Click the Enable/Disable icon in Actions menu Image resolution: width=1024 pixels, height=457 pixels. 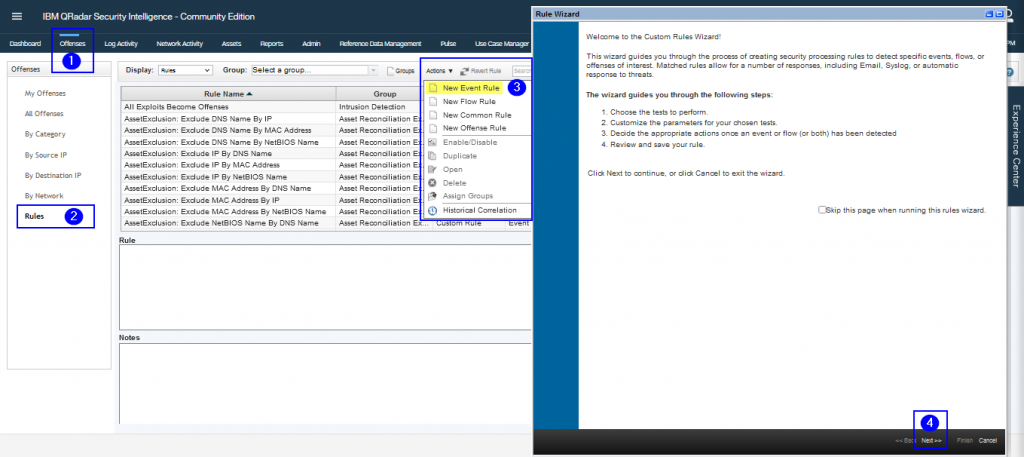[432, 142]
